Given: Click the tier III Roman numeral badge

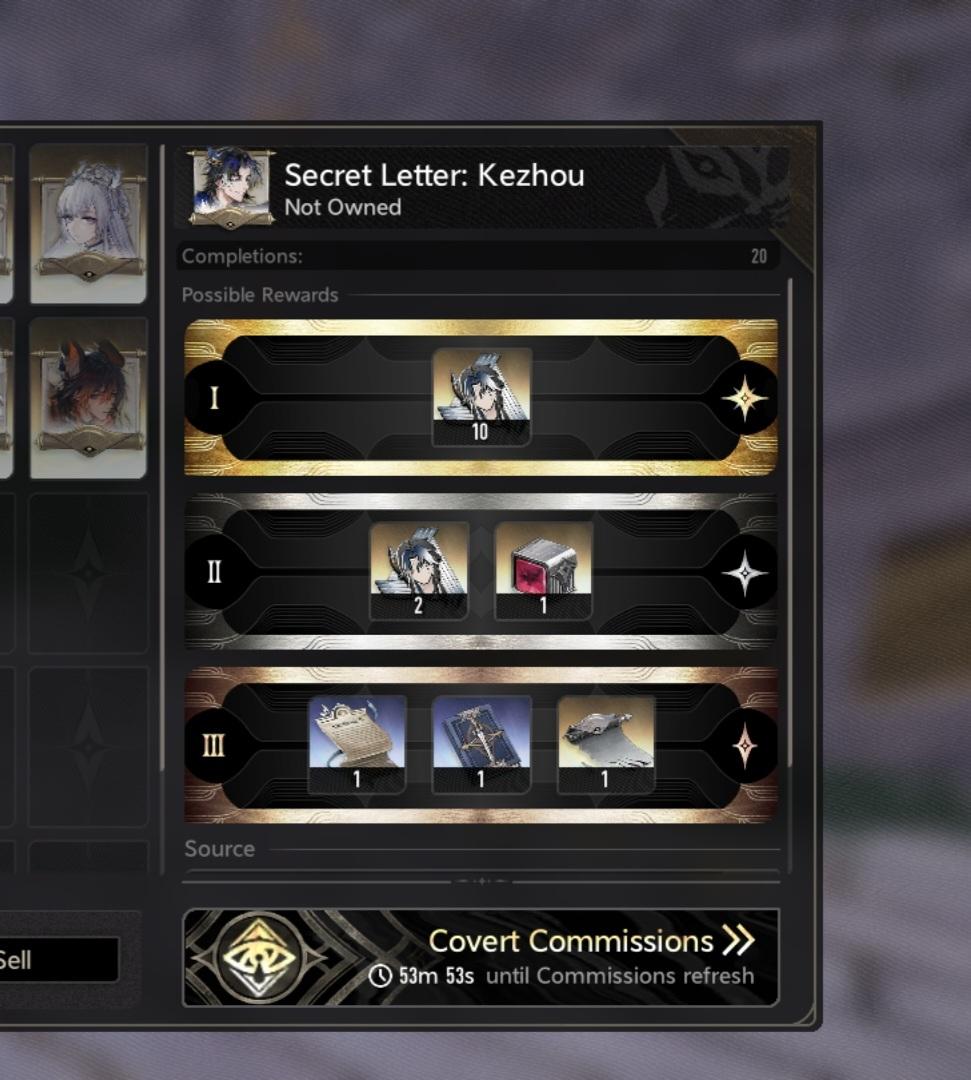Looking at the screenshot, I should (x=214, y=745).
